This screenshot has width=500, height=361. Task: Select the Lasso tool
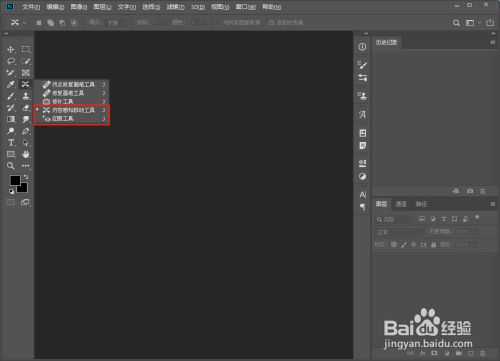[11, 61]
